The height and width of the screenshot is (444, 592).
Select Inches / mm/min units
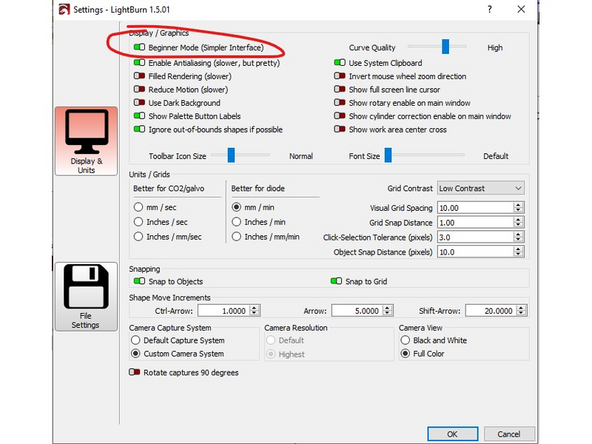[236, 236]
